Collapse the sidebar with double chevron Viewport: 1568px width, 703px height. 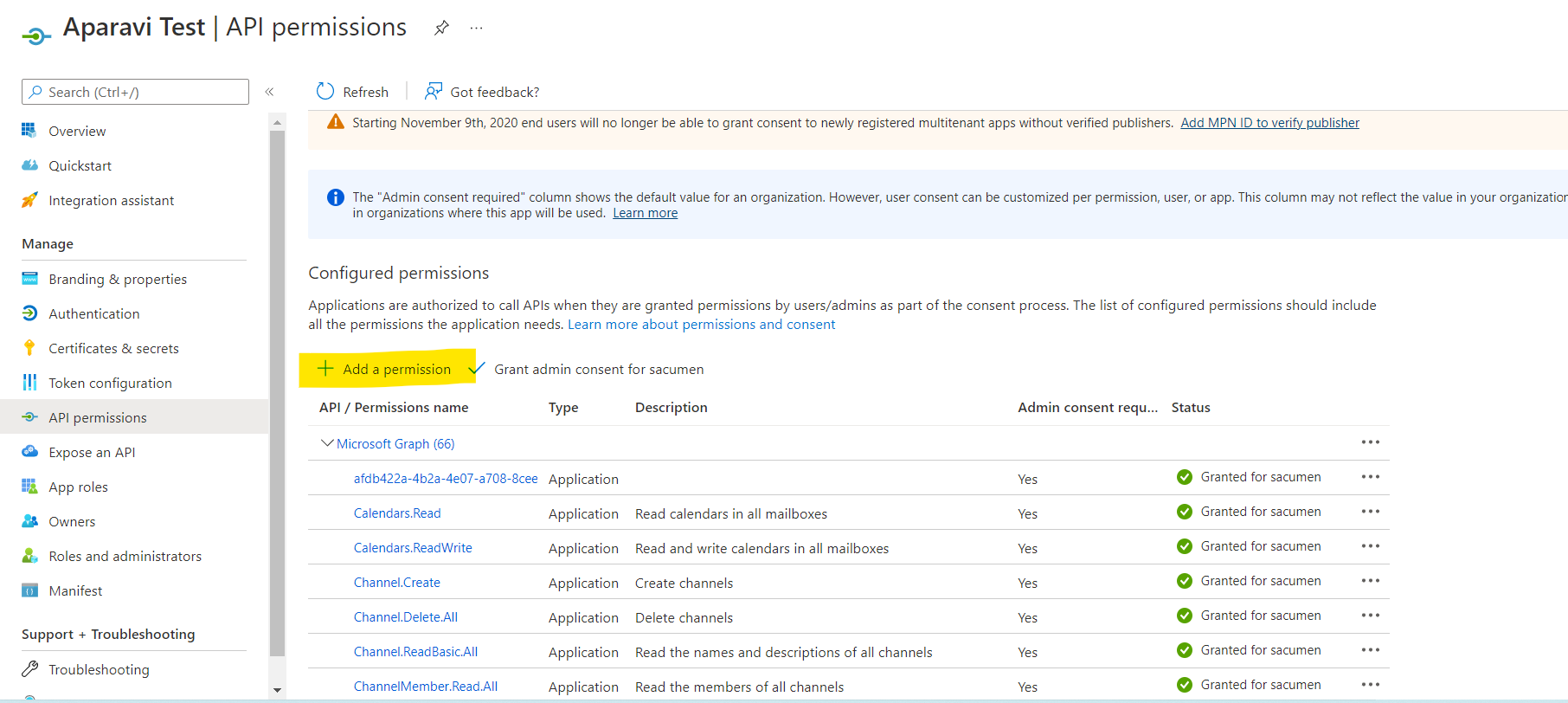tap(269, 92)
